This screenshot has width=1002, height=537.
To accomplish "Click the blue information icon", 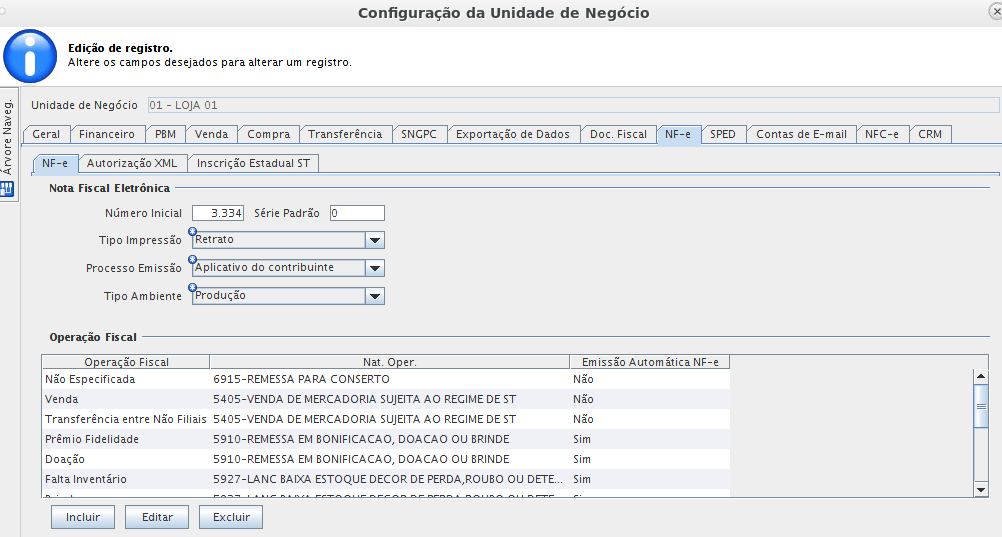I will pos(30,56).
